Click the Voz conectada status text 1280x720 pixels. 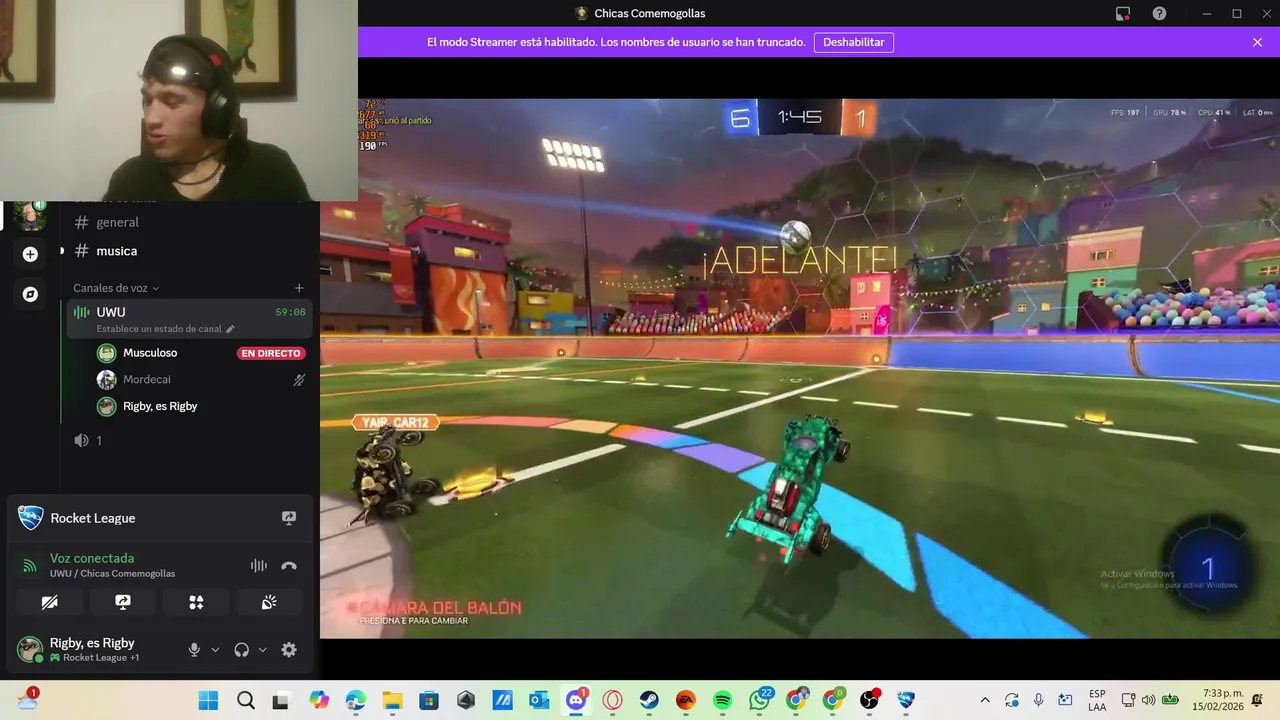[92, 558]
